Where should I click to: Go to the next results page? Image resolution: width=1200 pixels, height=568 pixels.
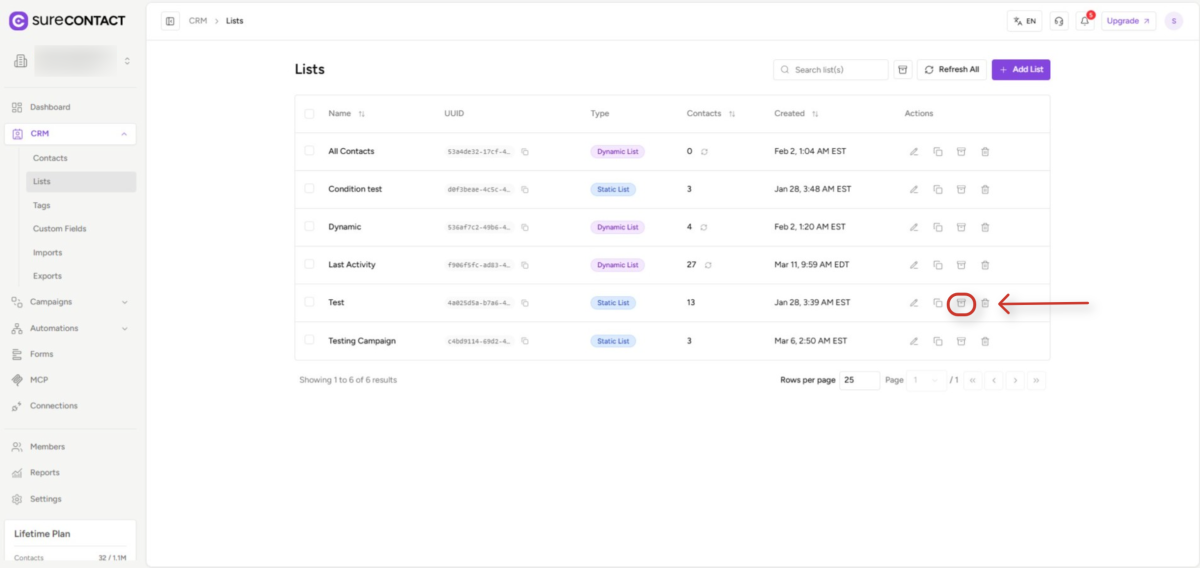[x=1014, y=380]
